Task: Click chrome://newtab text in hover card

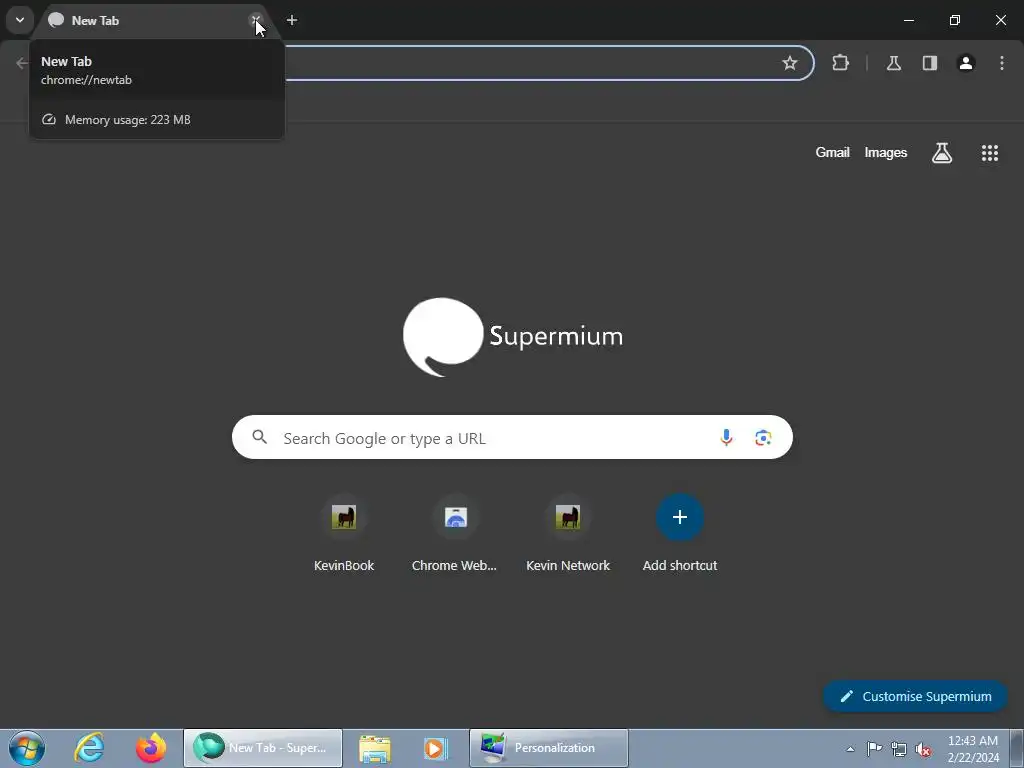Action: coord(86,80)
